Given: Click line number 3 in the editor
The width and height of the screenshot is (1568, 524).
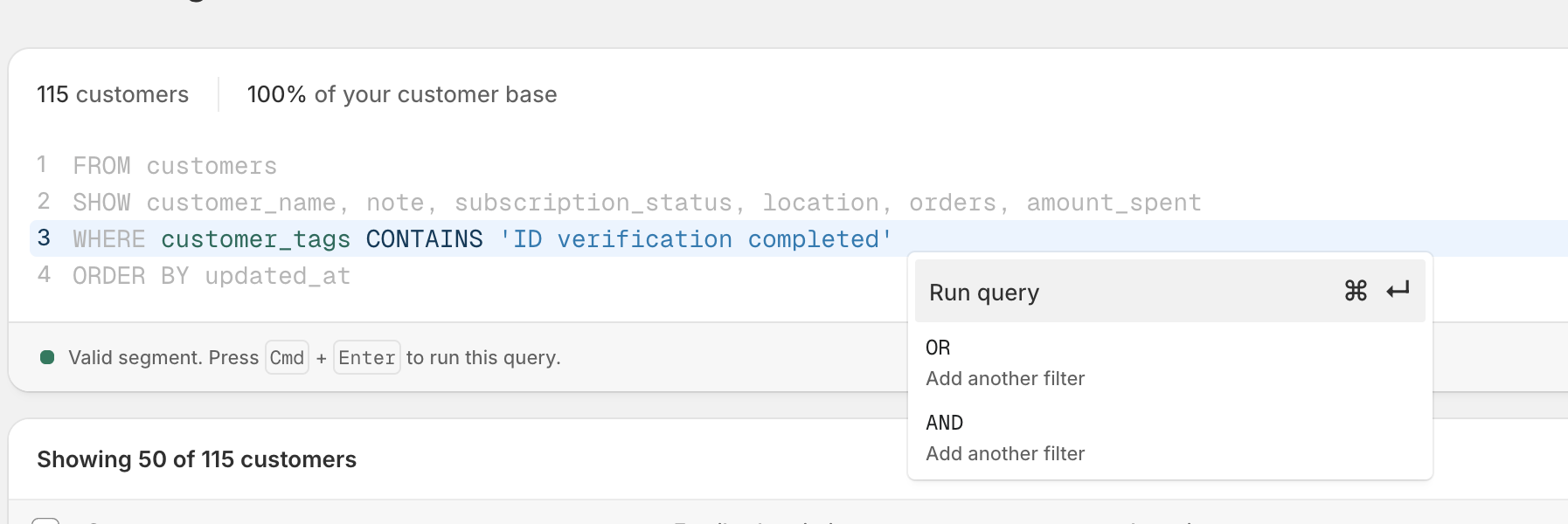Looking at the screenshot, I should (44, 238).
